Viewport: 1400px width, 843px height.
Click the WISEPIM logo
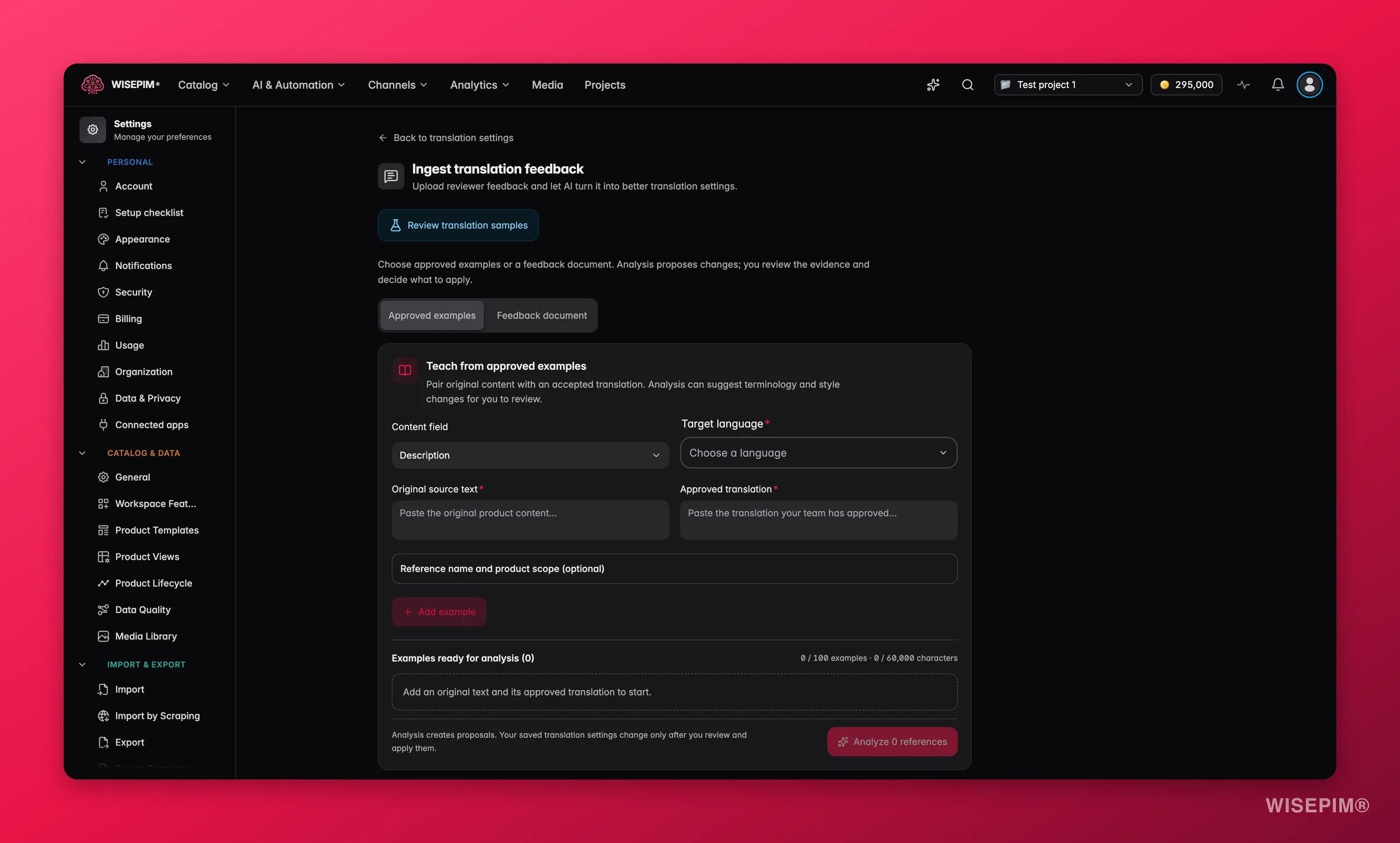pyautogui.click(x=121, y=85)
